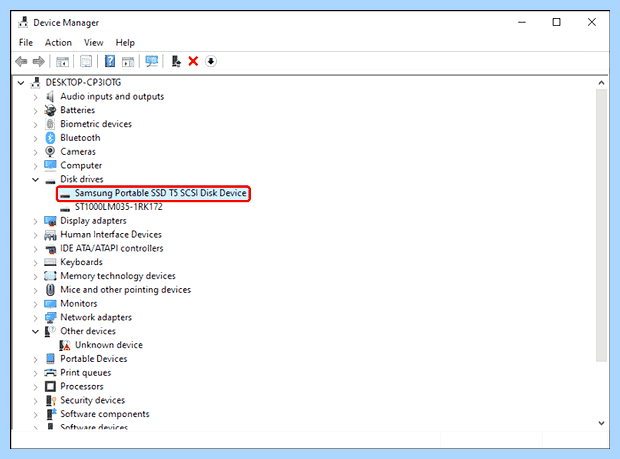Select Mice and other pointing devices label
The width and height of the screenshot is (620, 459).
tap(125, 289)
